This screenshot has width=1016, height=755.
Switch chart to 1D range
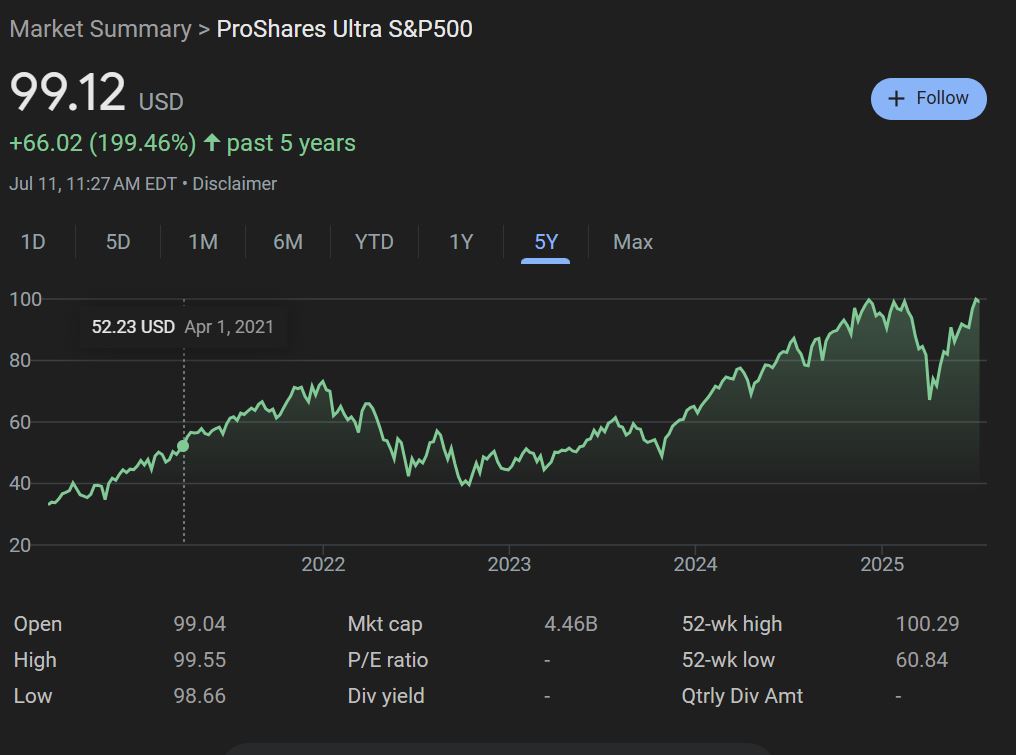pyautogui.click(x=33, y=242)
